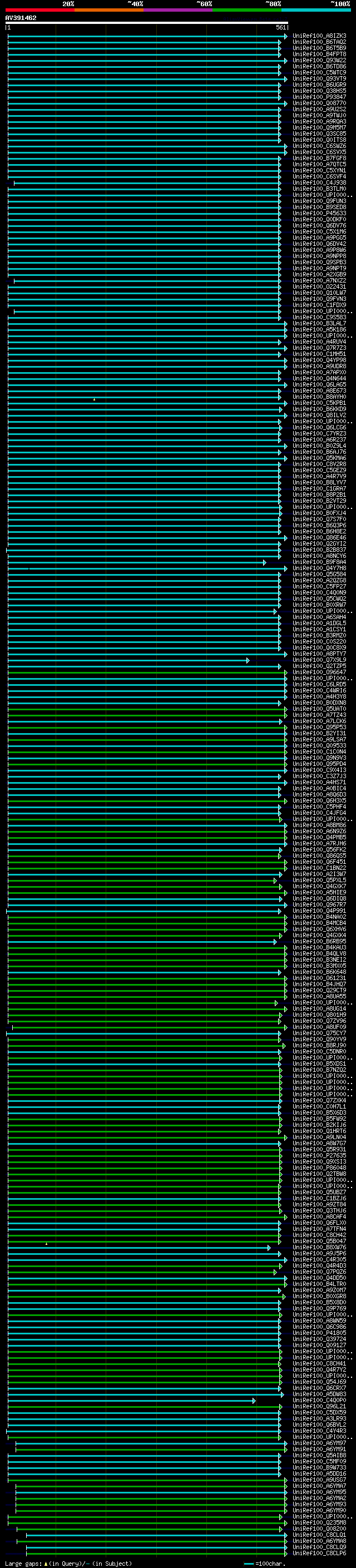Screen dimensions: 356x1568
Task: Select UniRef100_B9W733 label
Action: (x=319, y=1467)
